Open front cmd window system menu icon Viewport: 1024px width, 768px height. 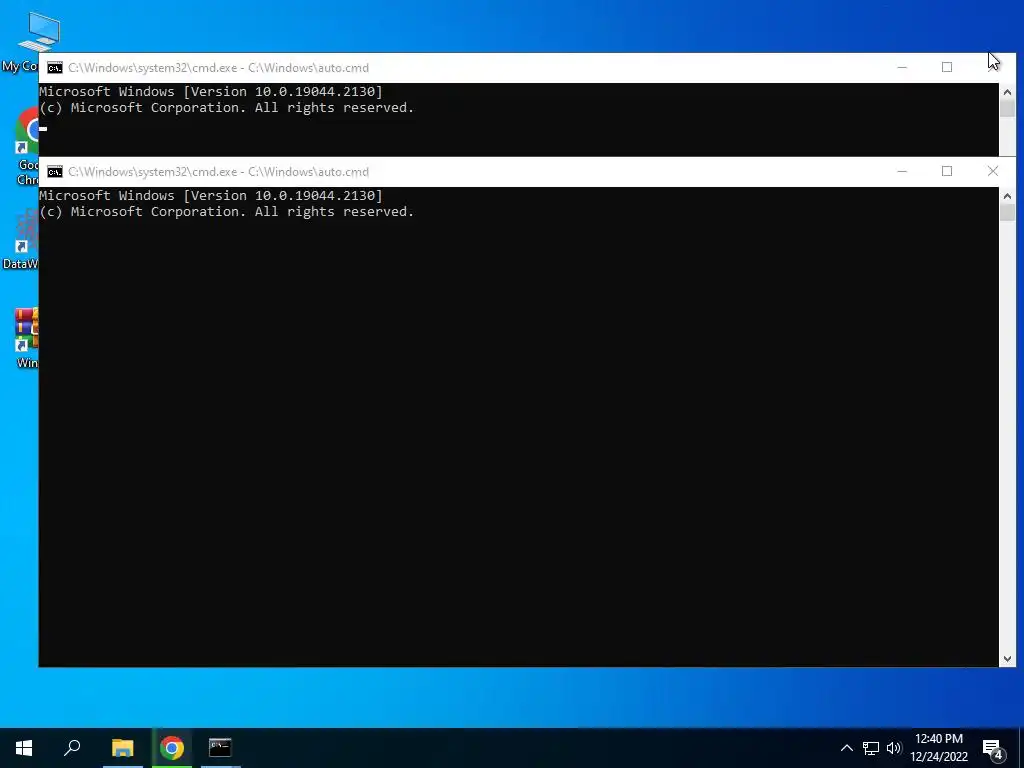pos(55,172)
